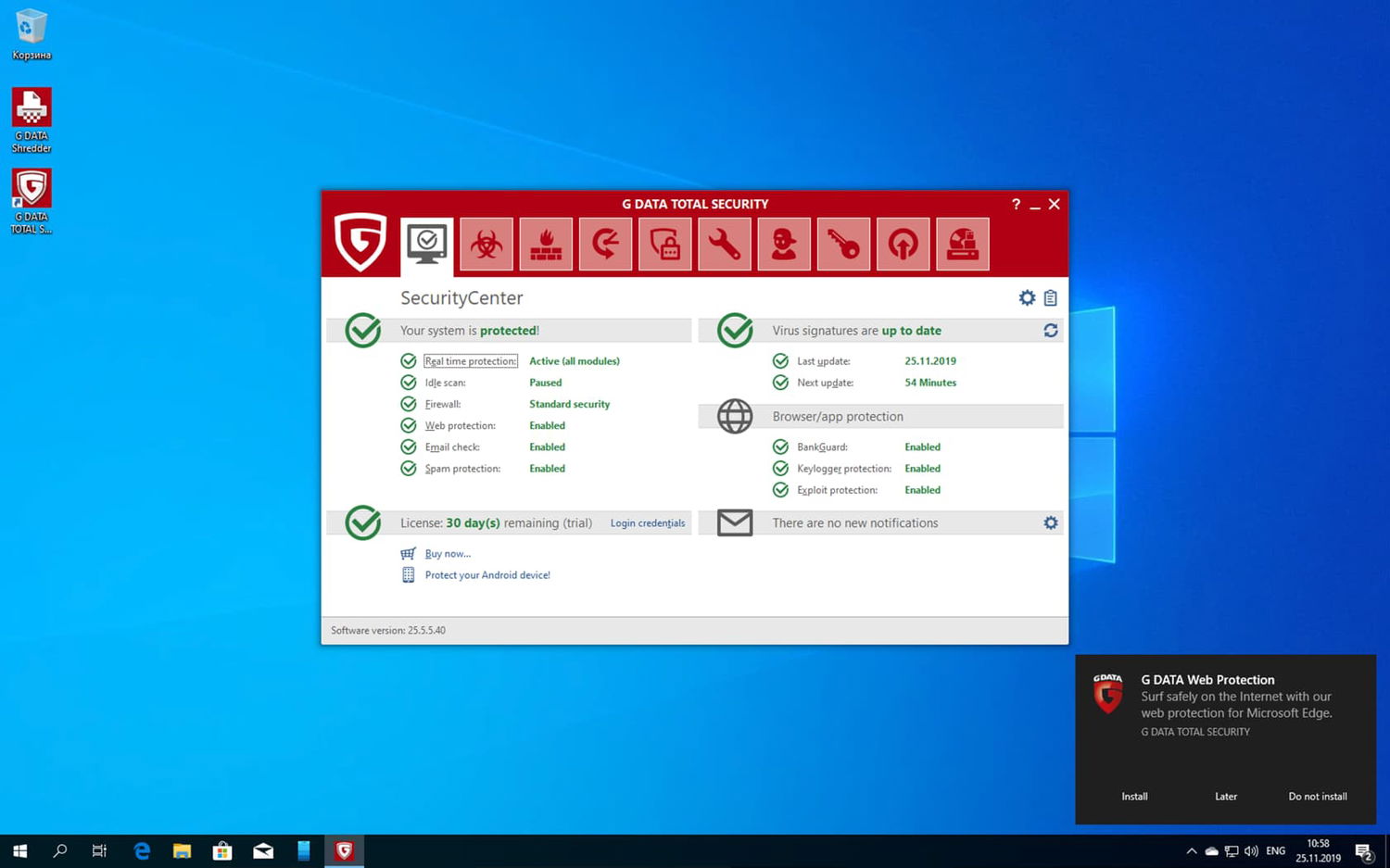Open the Virus protection biohazard tab
Viewport: 1390px width, 868px height.
486,245
